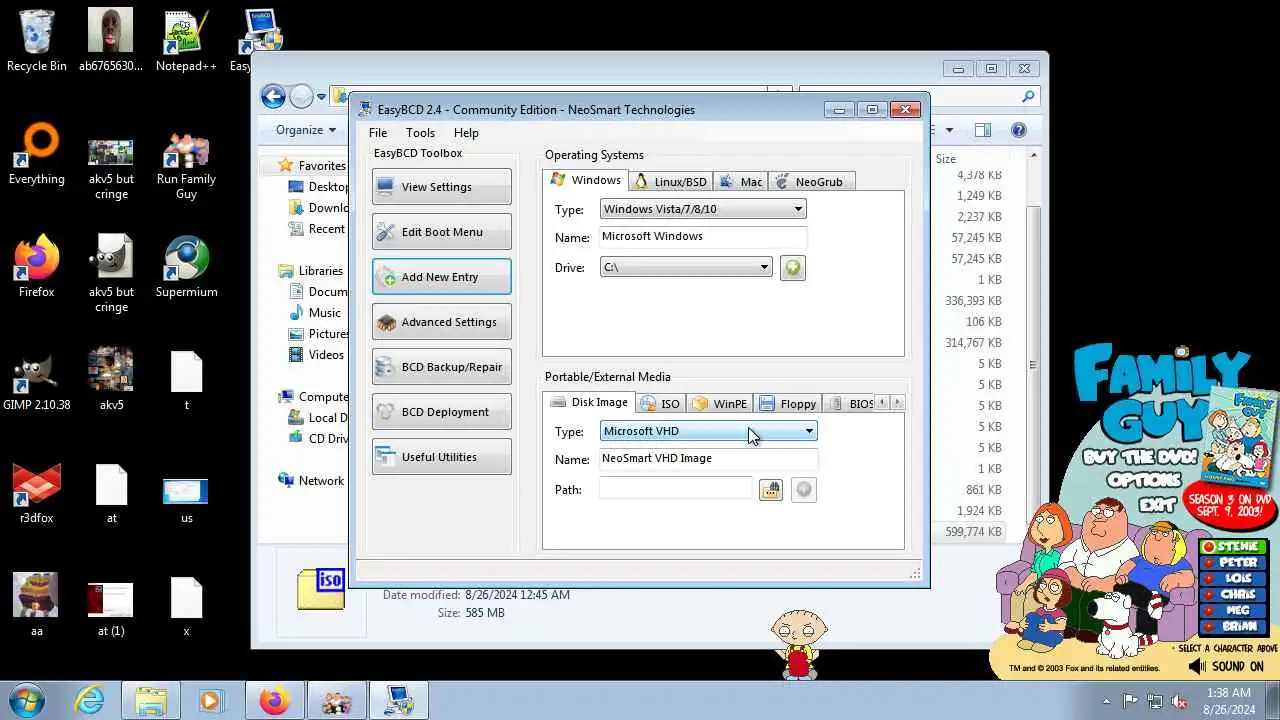Screen dimensions: 1280x720
Task: Toggle the Explorer preview pane icon
Action: [983, 130]
